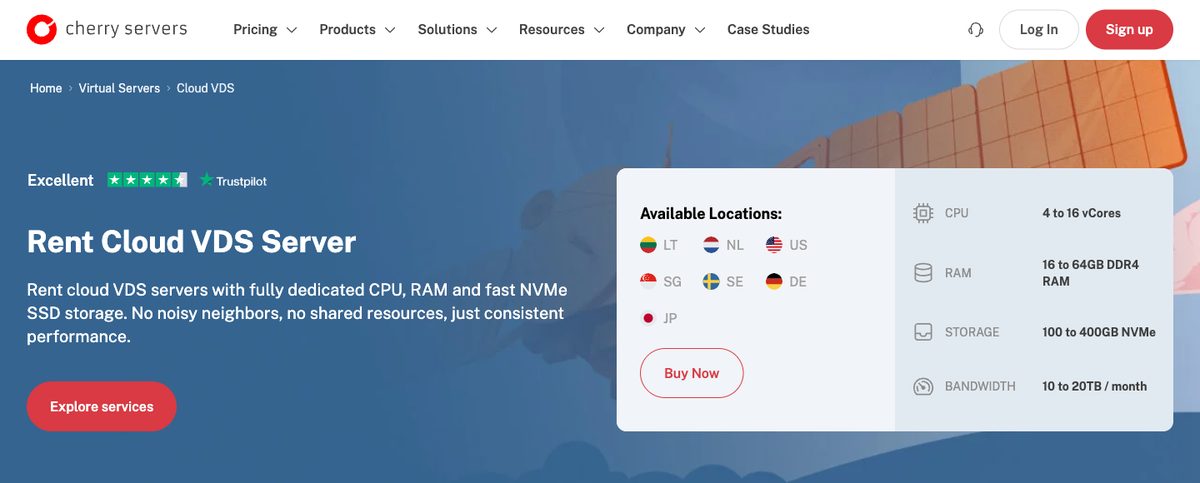Click the '4 to 16 vCores' value

(1081, 213)
